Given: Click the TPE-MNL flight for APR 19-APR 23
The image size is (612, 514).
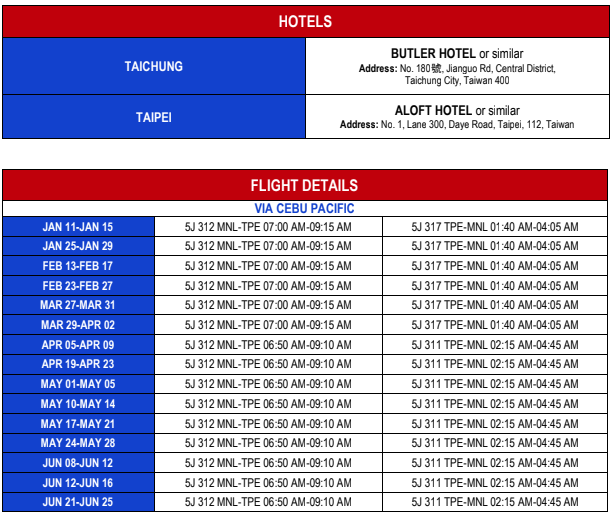Looking at the screenshot, I should (494, 364).
